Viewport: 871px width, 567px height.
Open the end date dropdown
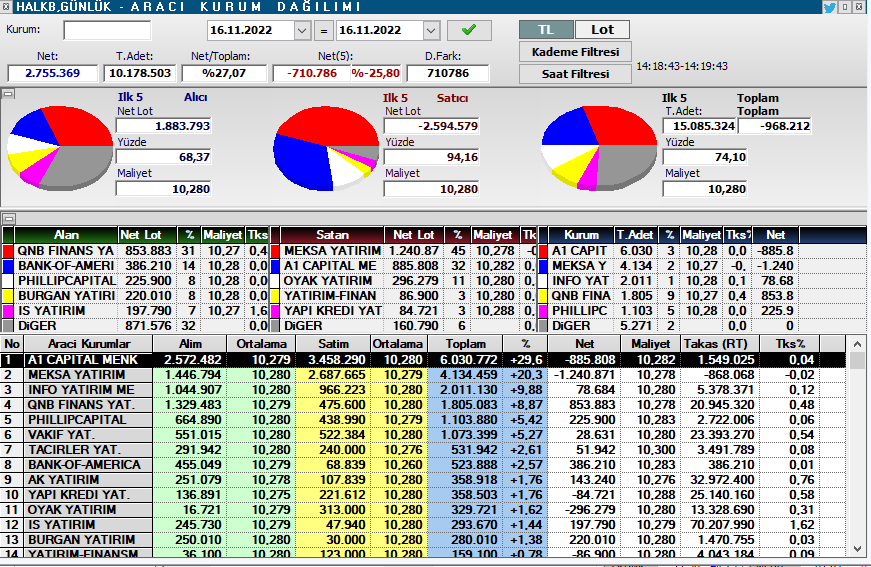click(x=431, y=31)
